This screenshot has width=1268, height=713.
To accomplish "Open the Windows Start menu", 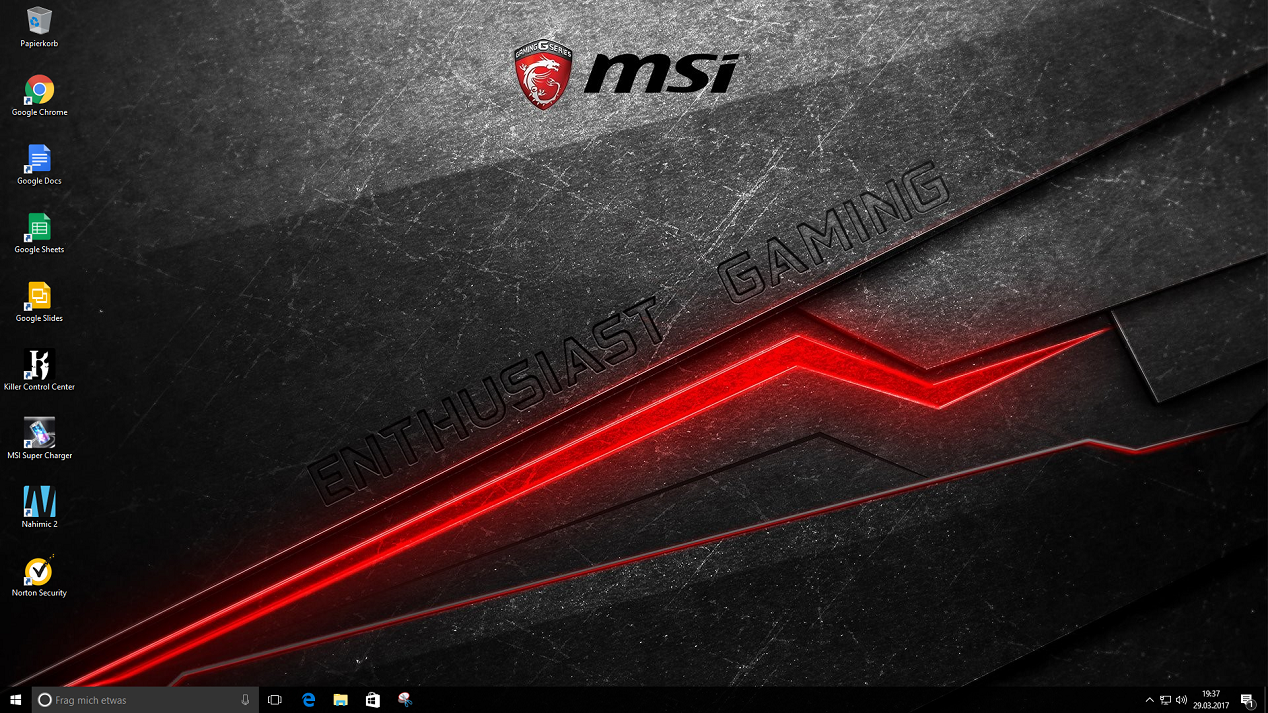I will [x=16, y=700].
